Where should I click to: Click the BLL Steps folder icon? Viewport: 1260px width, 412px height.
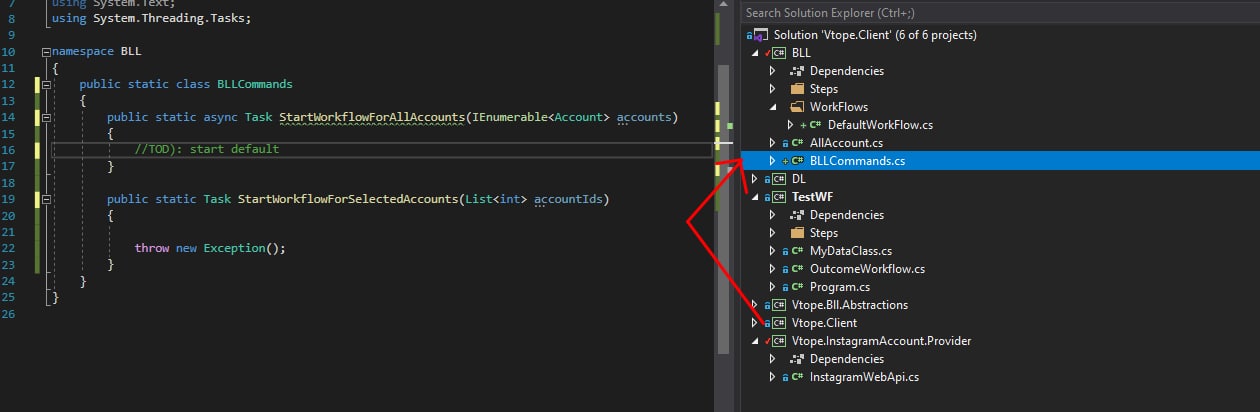pyautogui.click(x=797, y=89)
